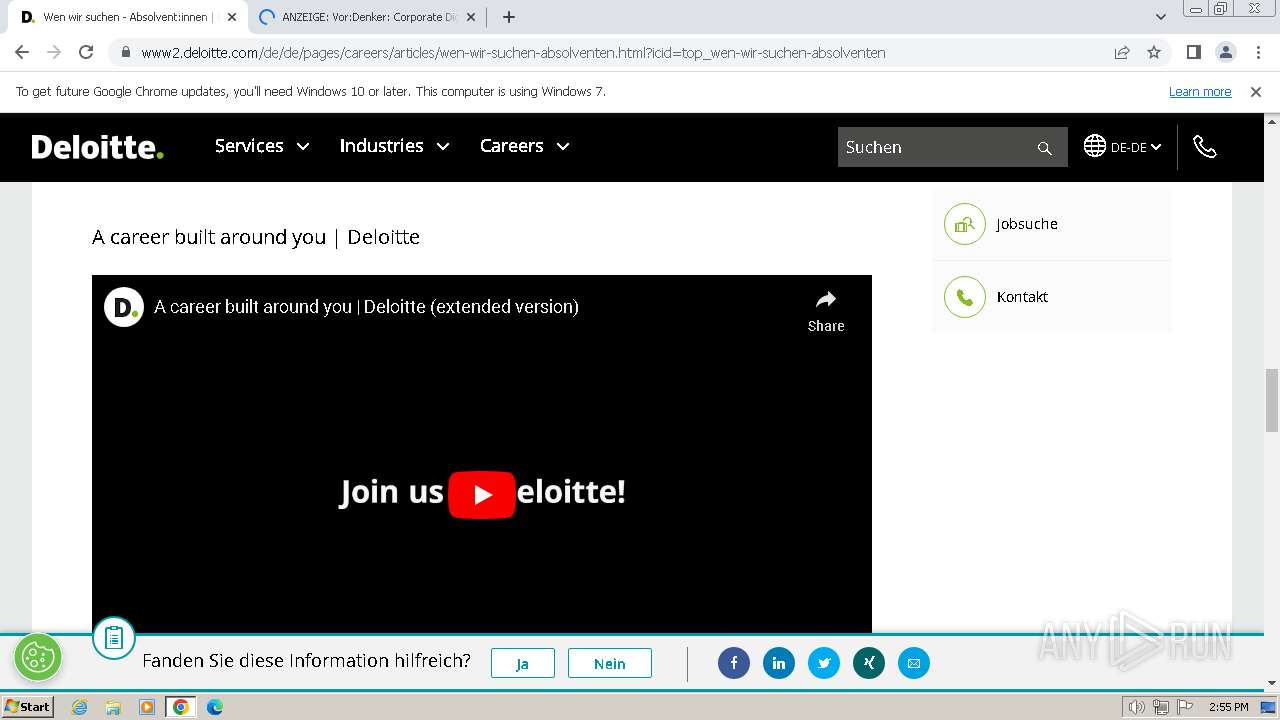Play the YouTube video
This screenshot has width=1280, height=720.
pyautogui.click(x=482, y=494)
